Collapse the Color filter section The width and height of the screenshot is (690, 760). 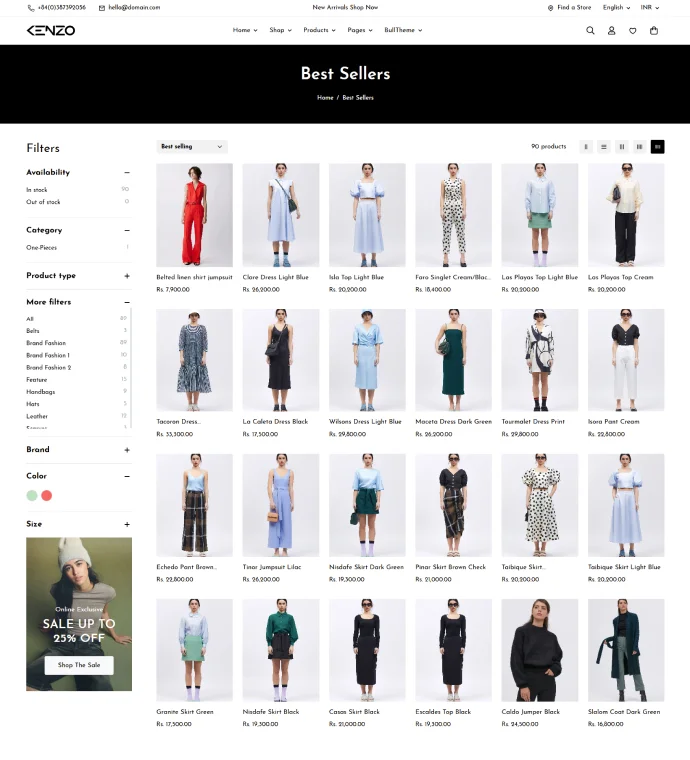pos(127,476)
